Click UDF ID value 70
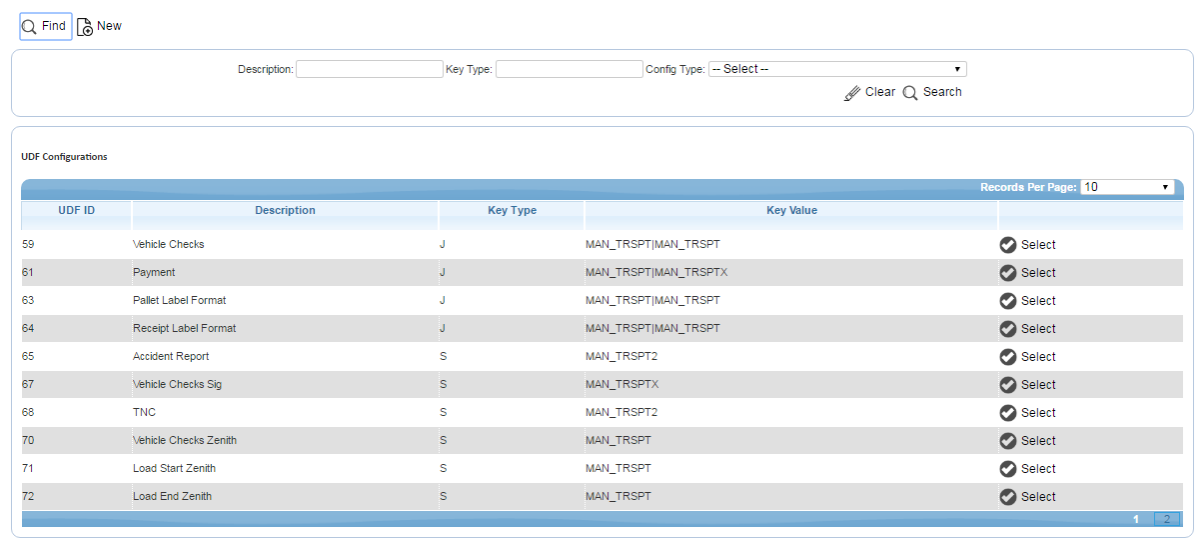1202x548 pixels. tap(28, 441)
